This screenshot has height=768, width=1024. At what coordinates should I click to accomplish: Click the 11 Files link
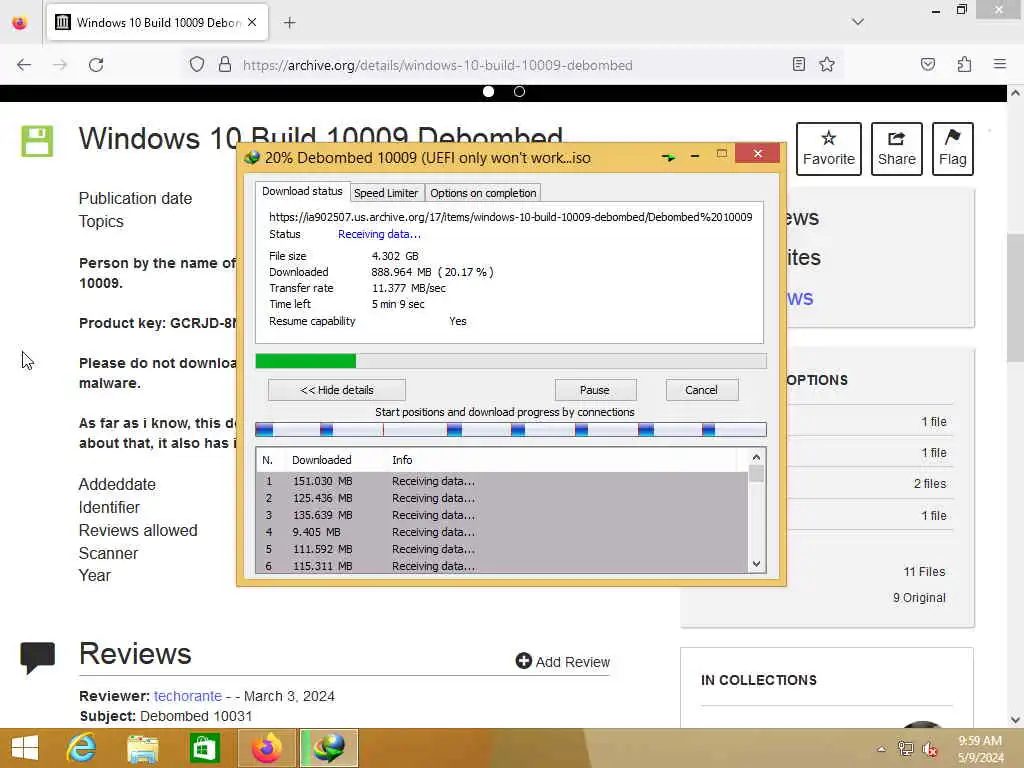(x=924, y=571)
